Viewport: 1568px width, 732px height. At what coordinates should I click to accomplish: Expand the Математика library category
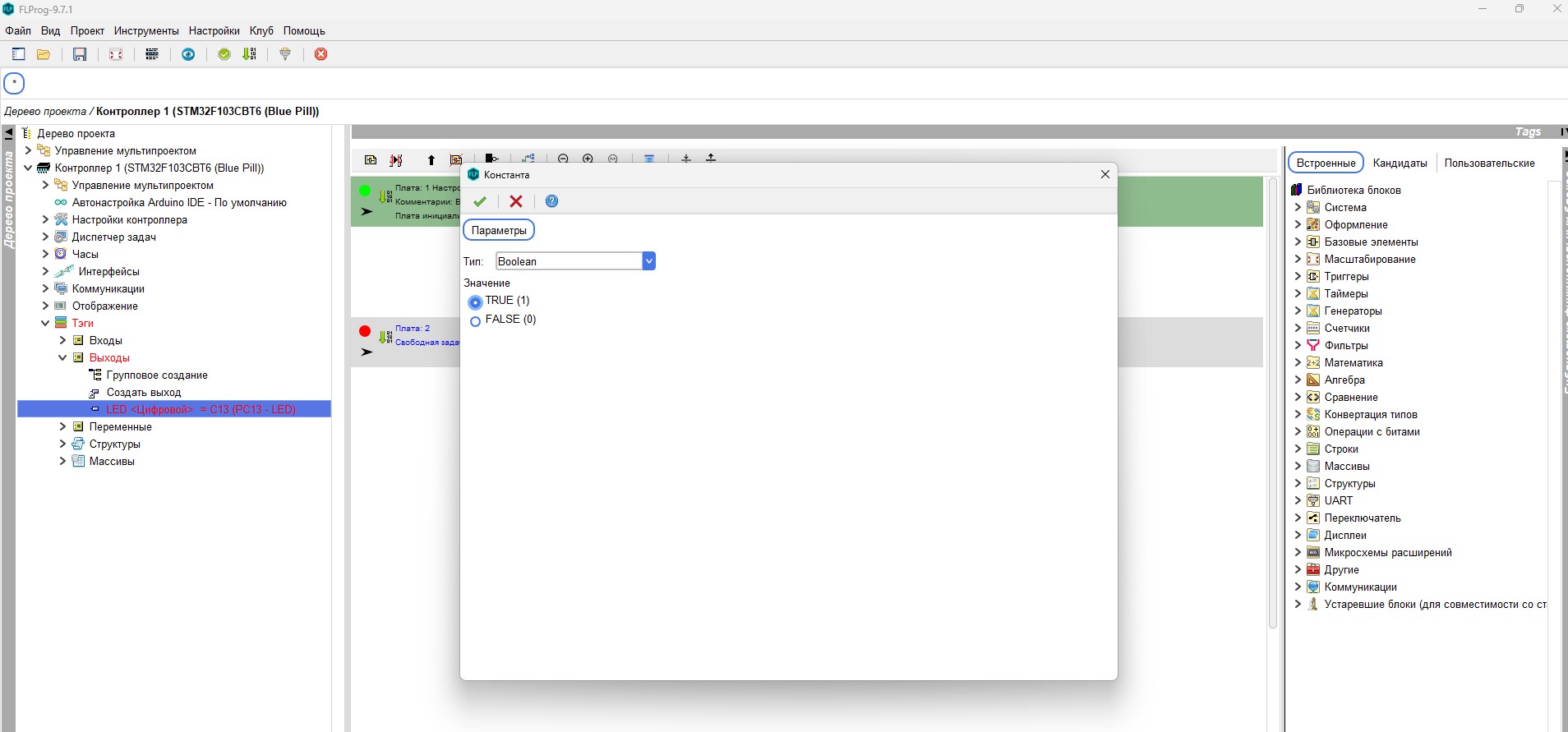[1298, 362]
